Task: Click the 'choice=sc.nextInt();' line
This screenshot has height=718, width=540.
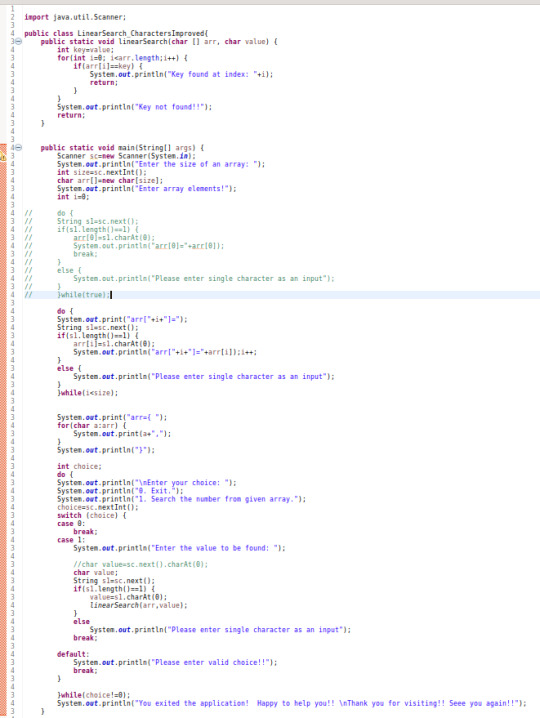Action: click(x=98, y=507)
